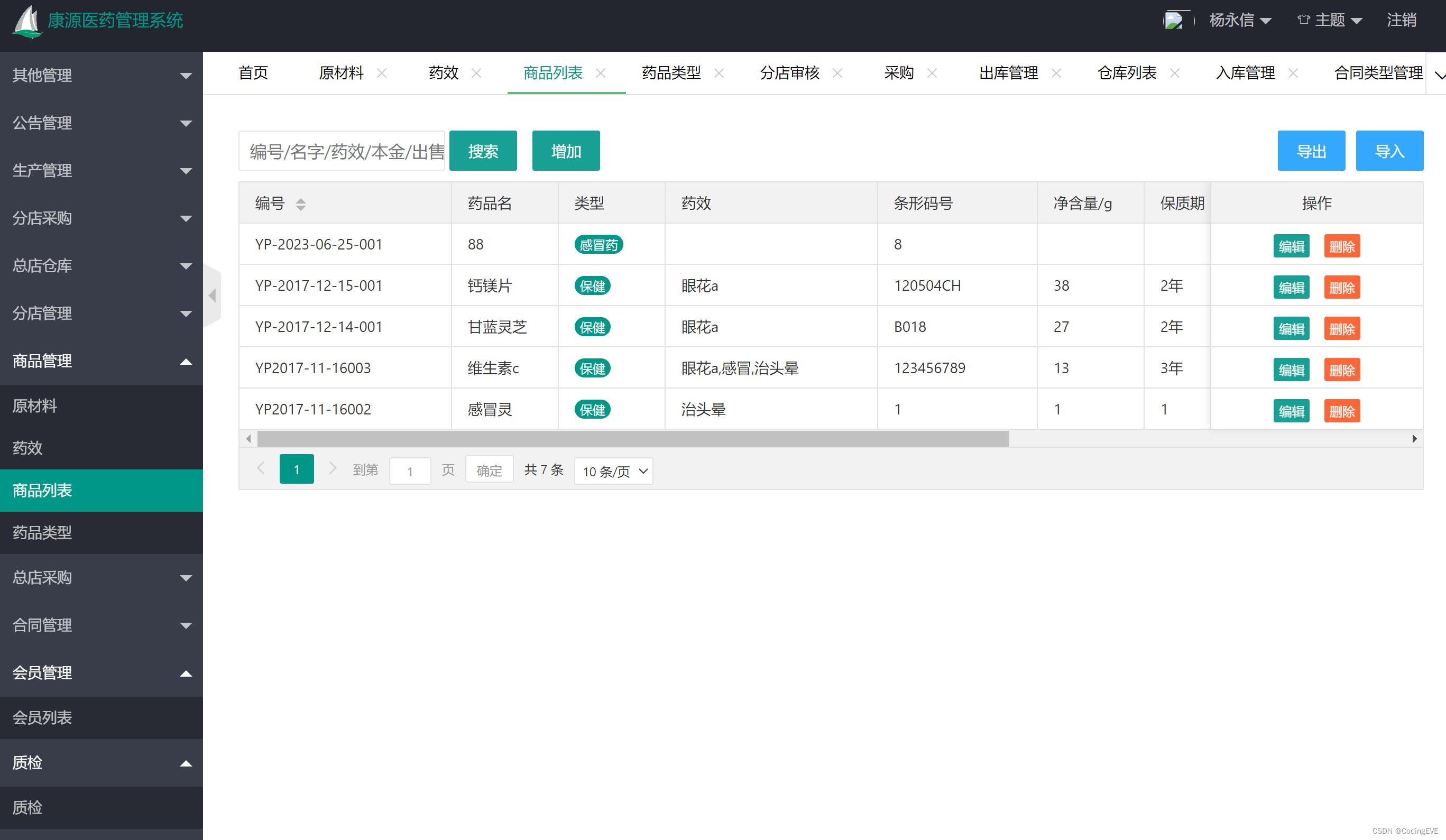
Task: Expand the 公告管理 sidebar section
Action: pyautogui.click(x=101, y=123)
